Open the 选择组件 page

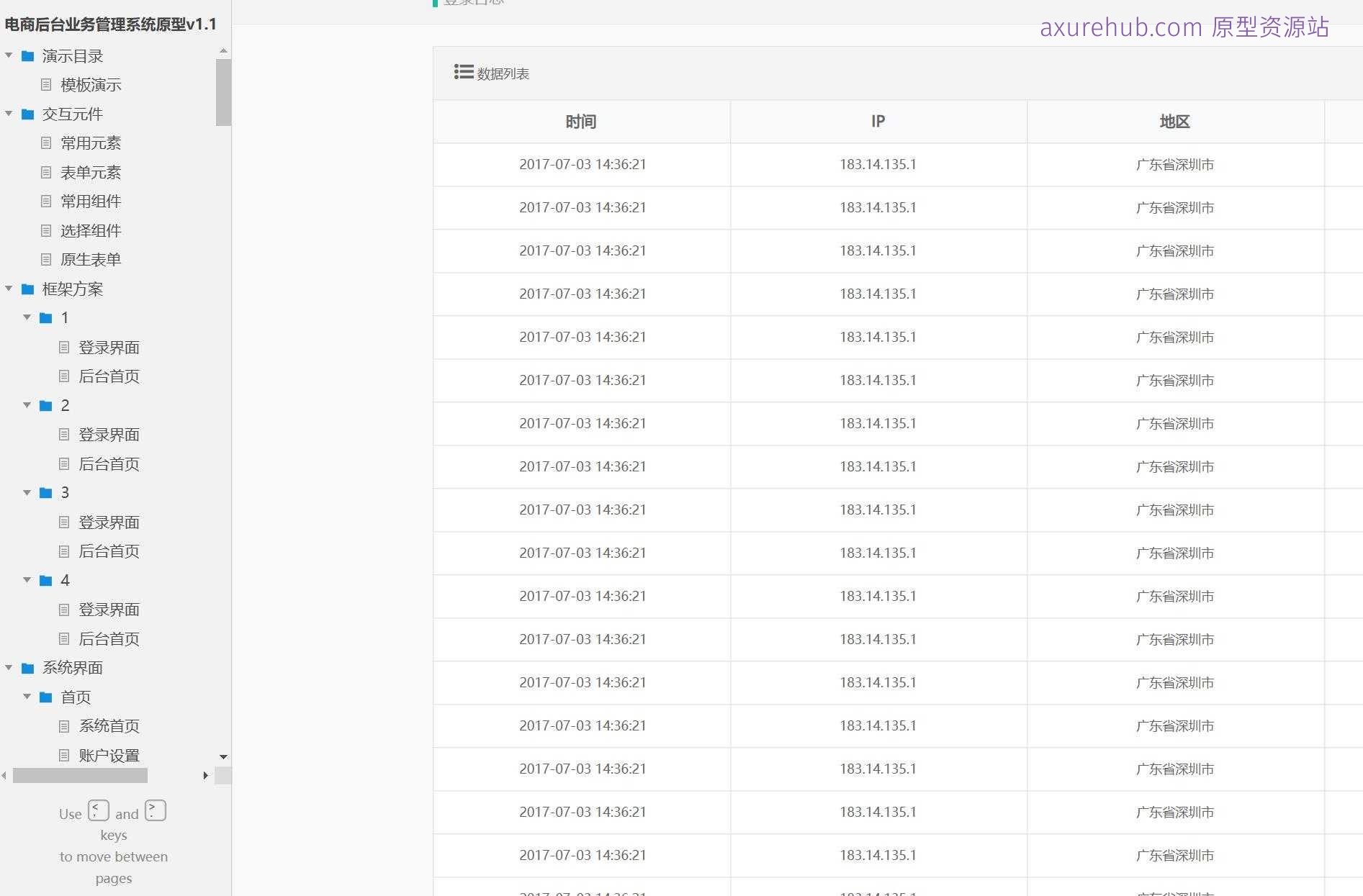tap(92, 230)
